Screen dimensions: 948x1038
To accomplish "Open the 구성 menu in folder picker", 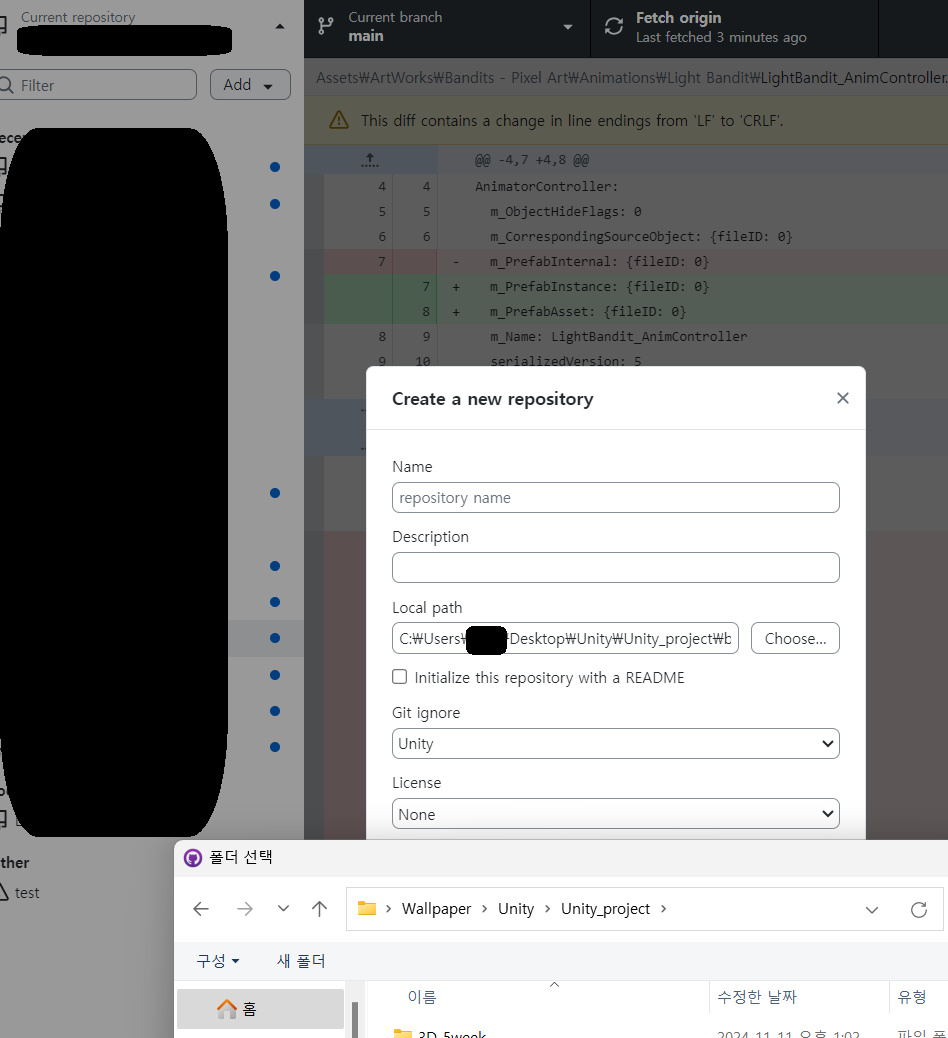I will click(x=217, y=961).
